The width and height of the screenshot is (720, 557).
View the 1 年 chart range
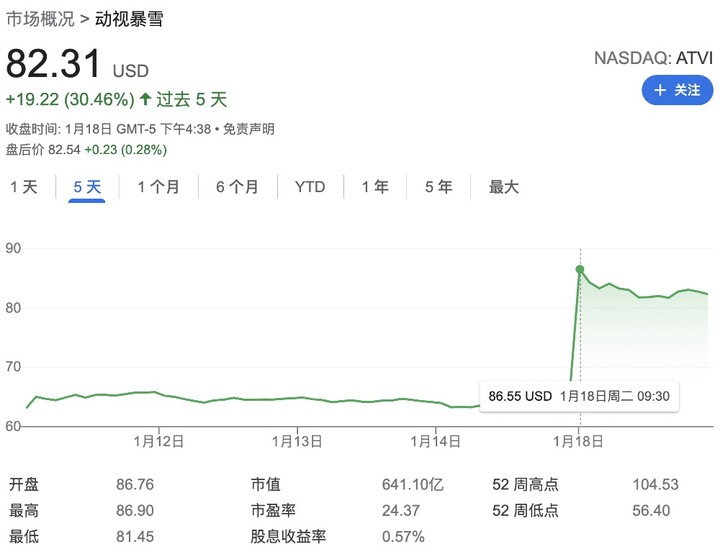pyautogui.click(x=375, y=187)
